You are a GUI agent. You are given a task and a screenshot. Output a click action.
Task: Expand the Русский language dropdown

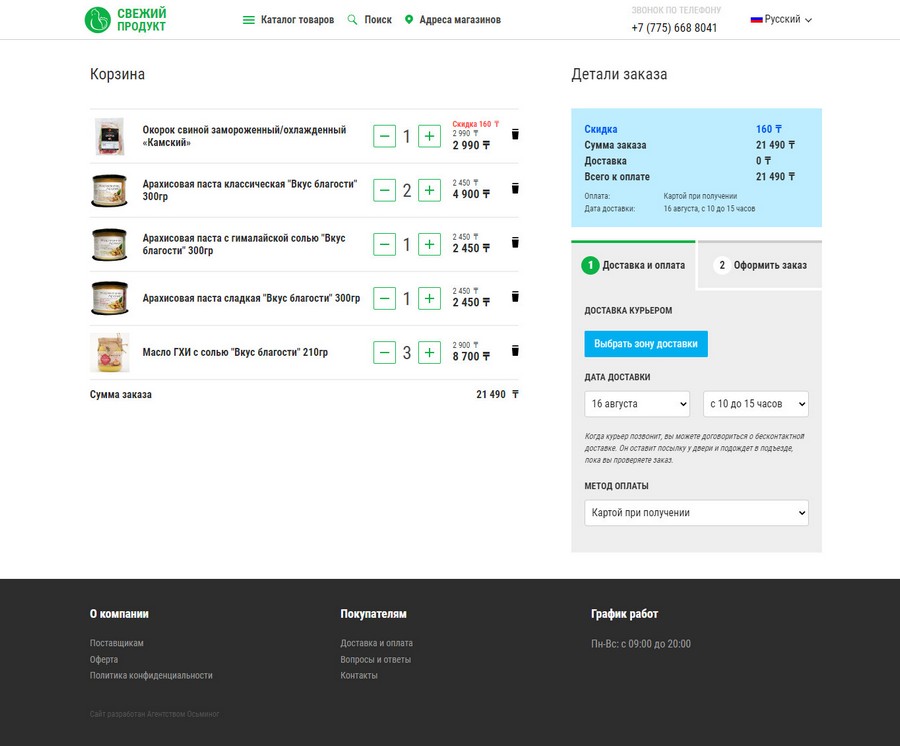pyautogui.click(x=781, y=20)
